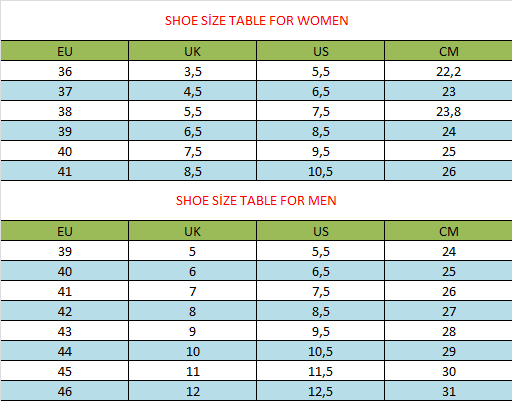Click the women's table UK header cell
The width and height of the screenshot is (512, 402).
point(192,51)
